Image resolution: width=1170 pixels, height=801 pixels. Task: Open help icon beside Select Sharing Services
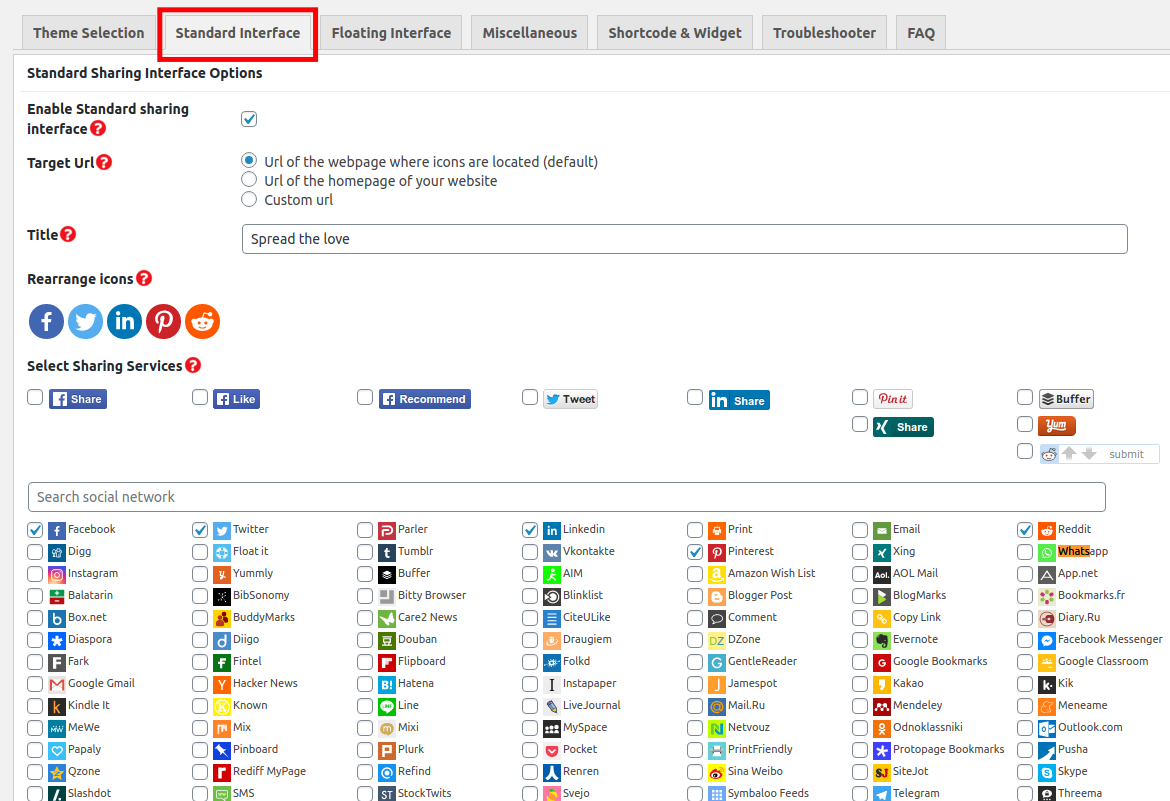(193, 365)
